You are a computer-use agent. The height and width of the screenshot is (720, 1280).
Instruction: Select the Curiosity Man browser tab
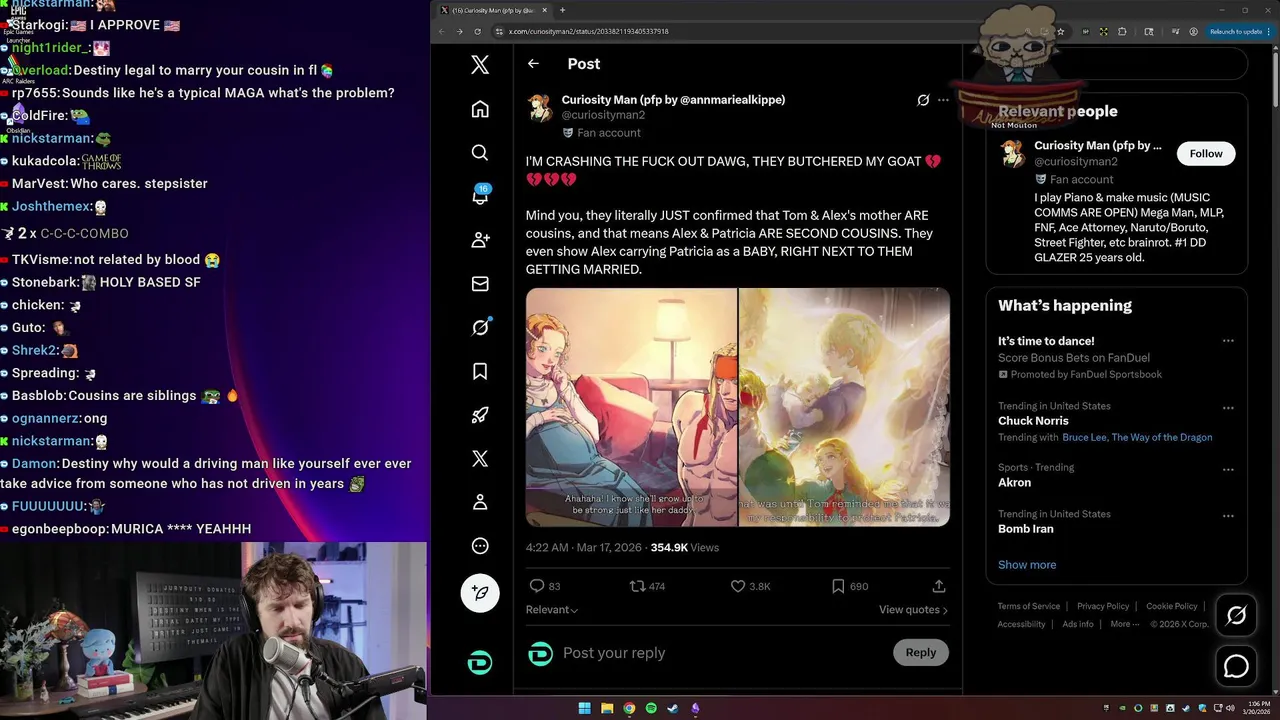click(495, 10)
